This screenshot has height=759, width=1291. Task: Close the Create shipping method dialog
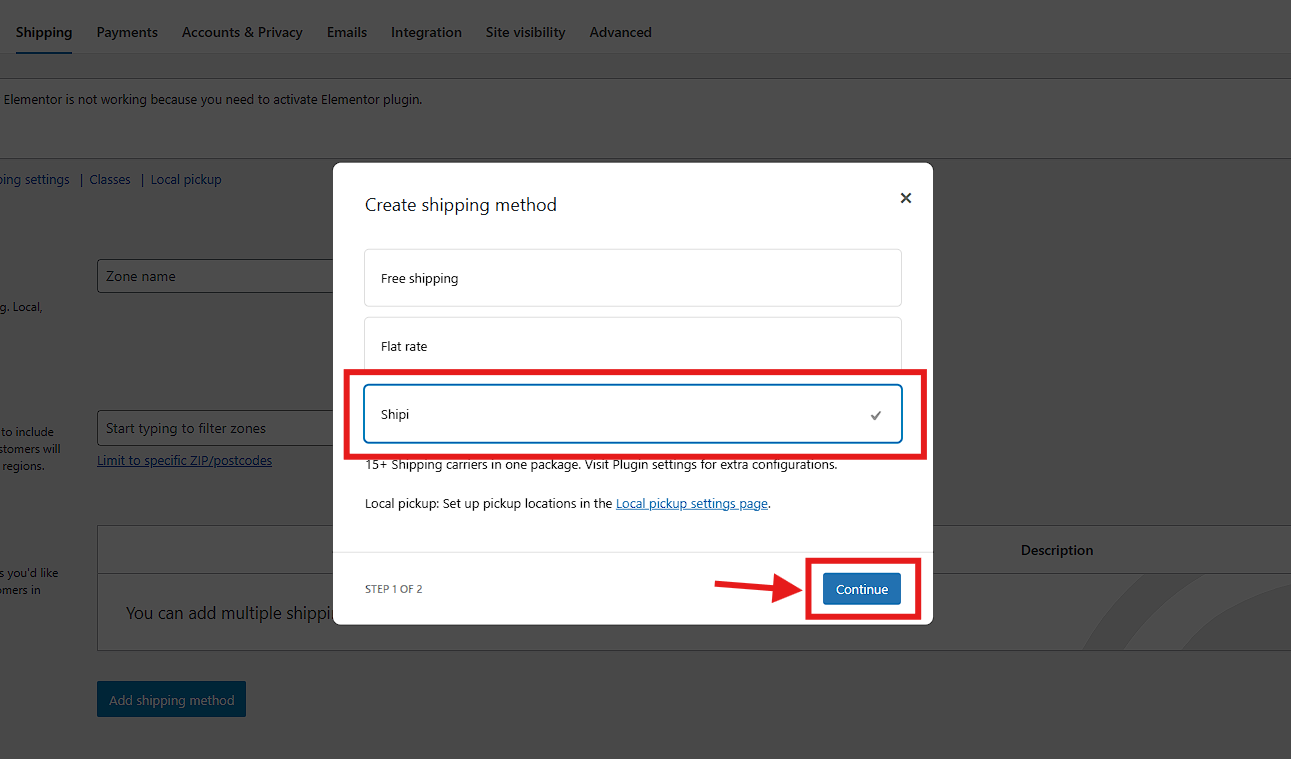coord(905,198)
